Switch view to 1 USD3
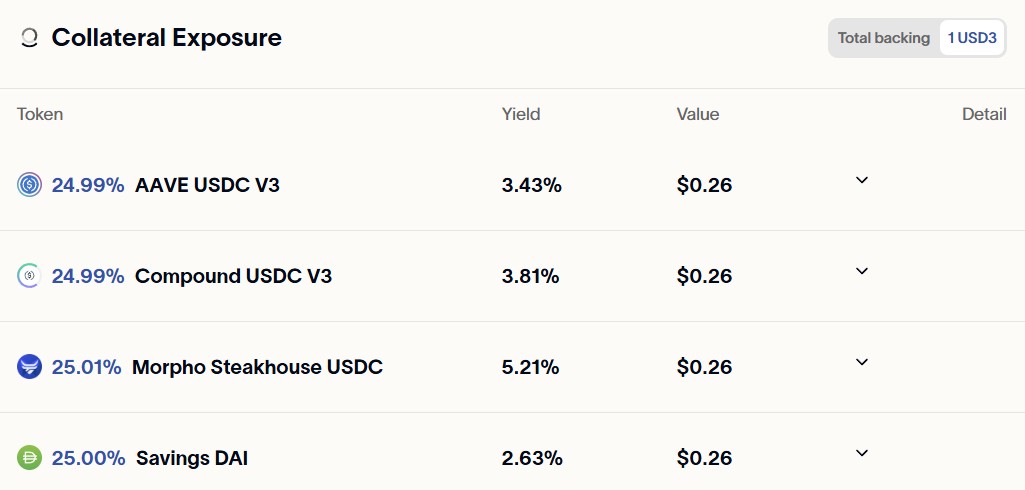 [972, 38]
